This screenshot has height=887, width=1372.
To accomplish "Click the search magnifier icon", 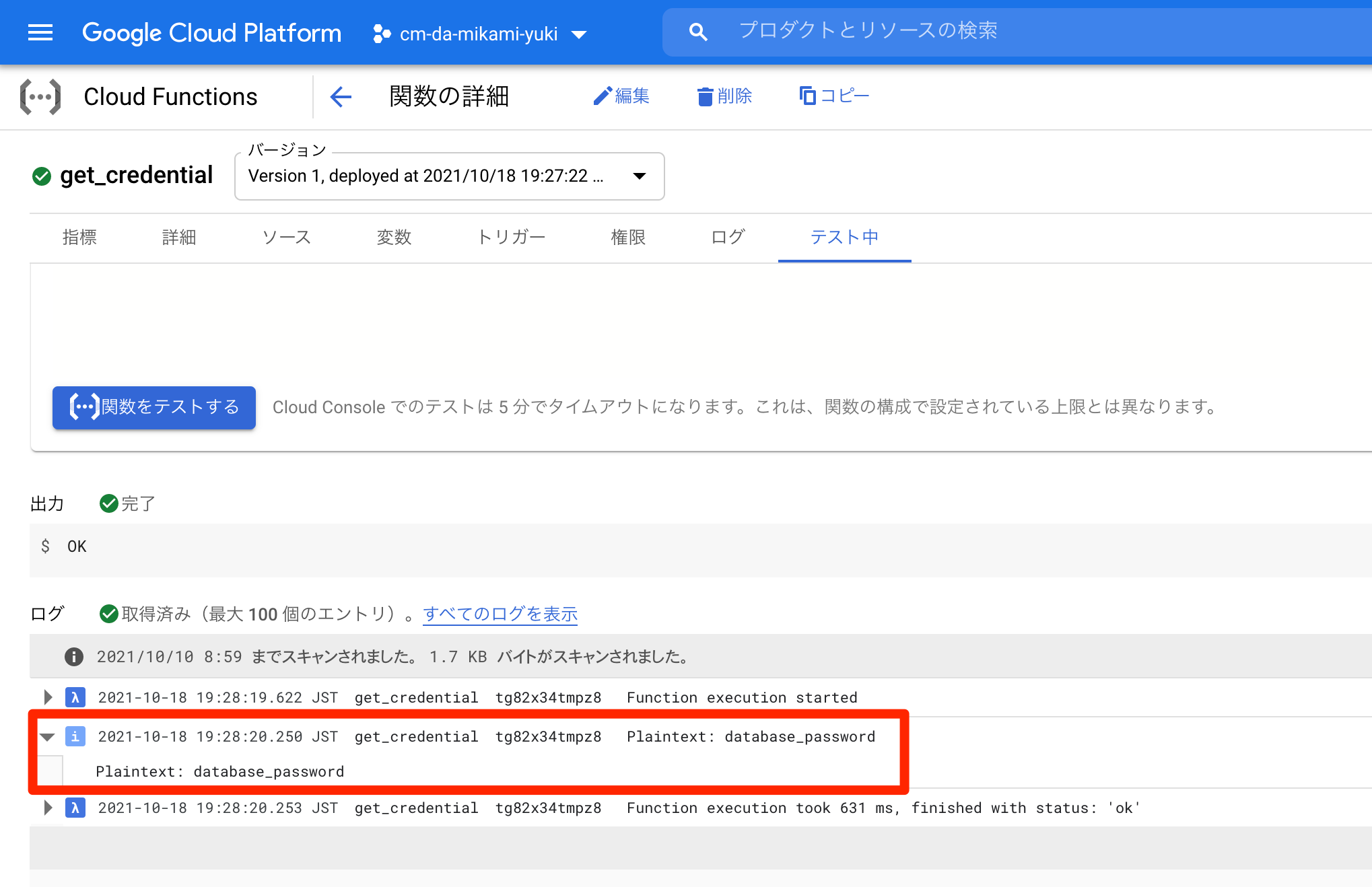I will 698,31.
